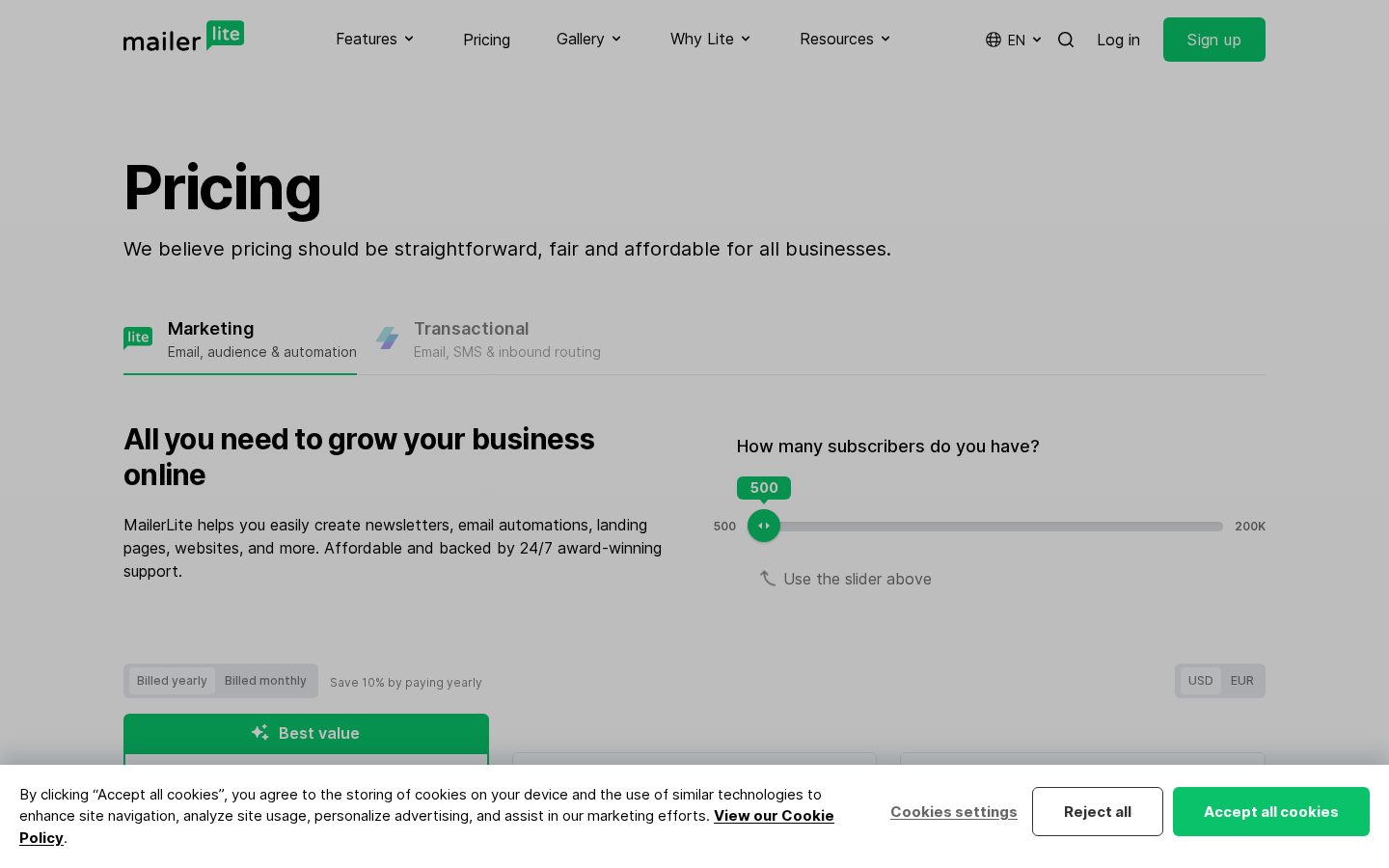Accept all cookies
1389x868 pixels.
click(1271, 812)
